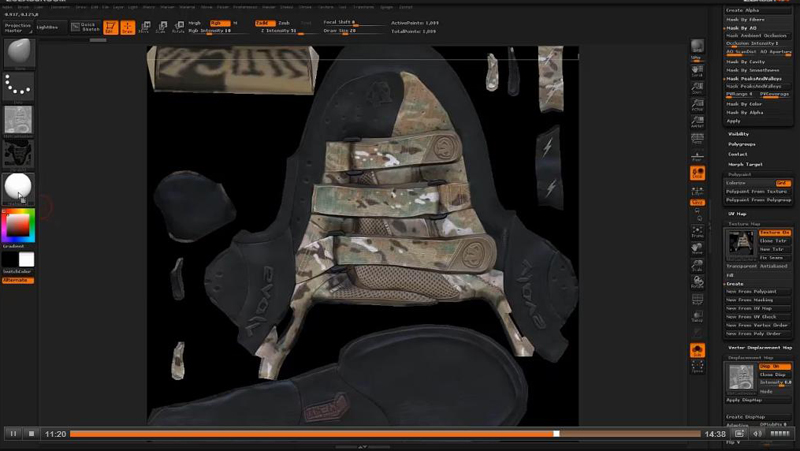
Task: Choose the Move transform tool
Action: point(145,27)
